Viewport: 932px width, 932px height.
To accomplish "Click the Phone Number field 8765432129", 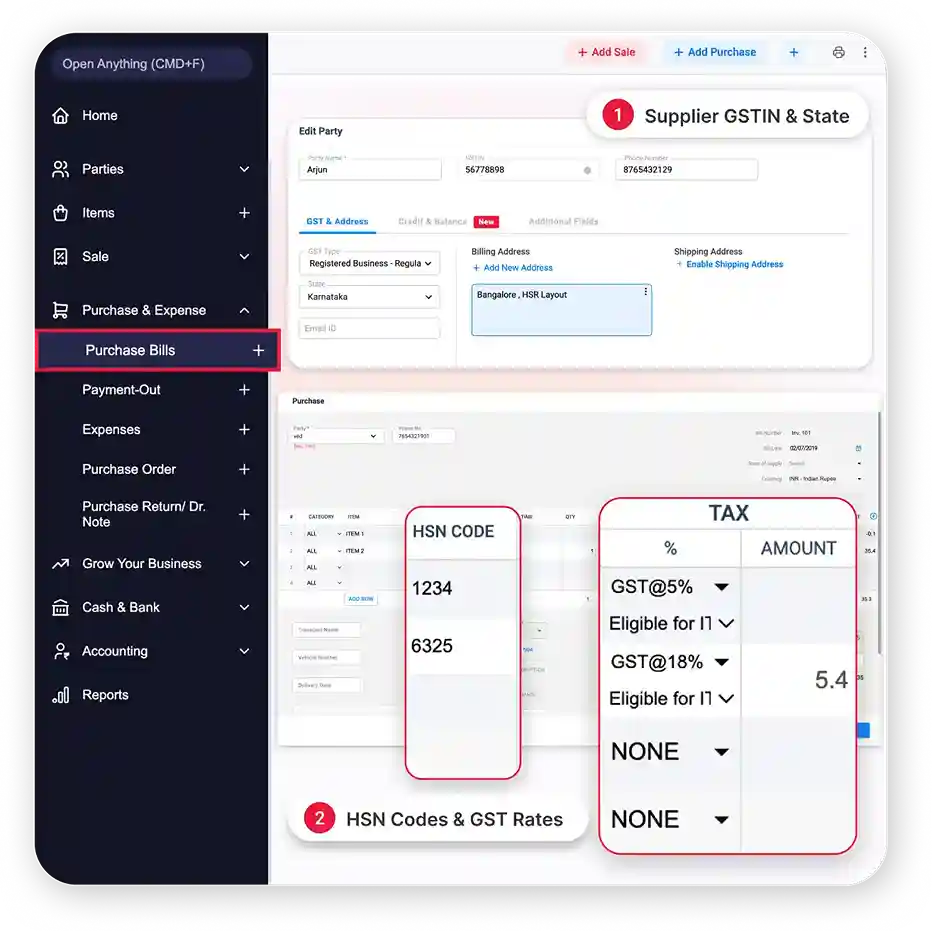I will click(686, 169).
